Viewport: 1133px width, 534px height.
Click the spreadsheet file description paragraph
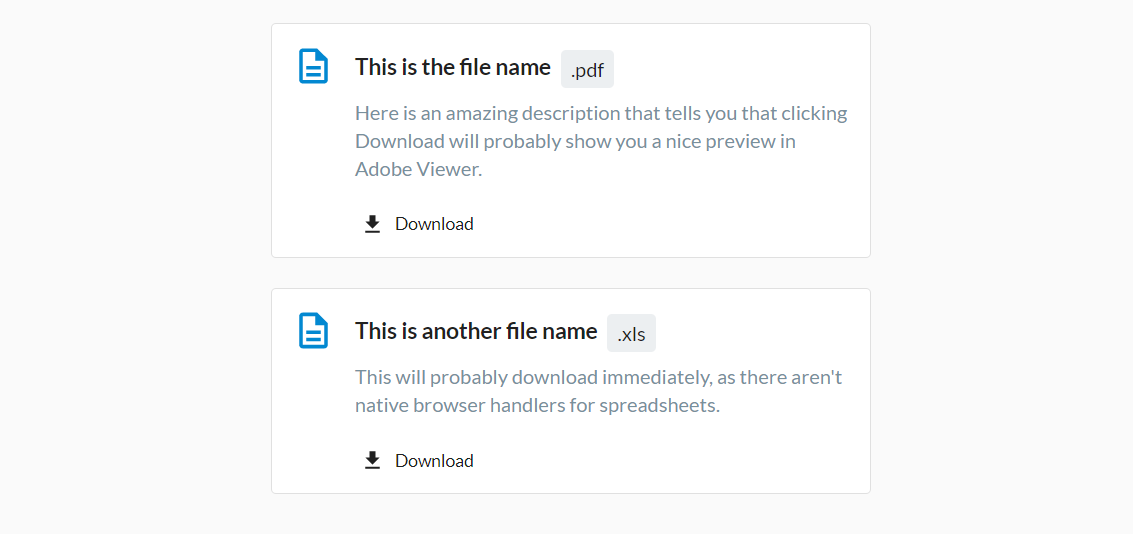pyautogui.click(x=598, y=391)
